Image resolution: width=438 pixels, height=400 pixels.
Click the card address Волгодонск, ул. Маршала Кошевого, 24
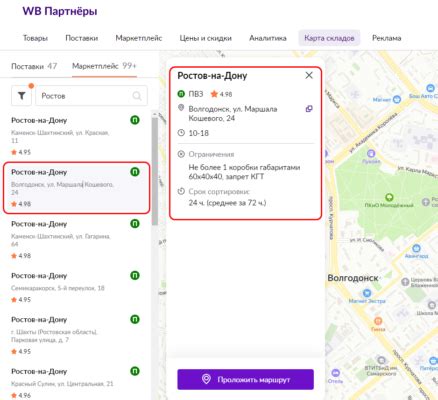coord(233,113)
